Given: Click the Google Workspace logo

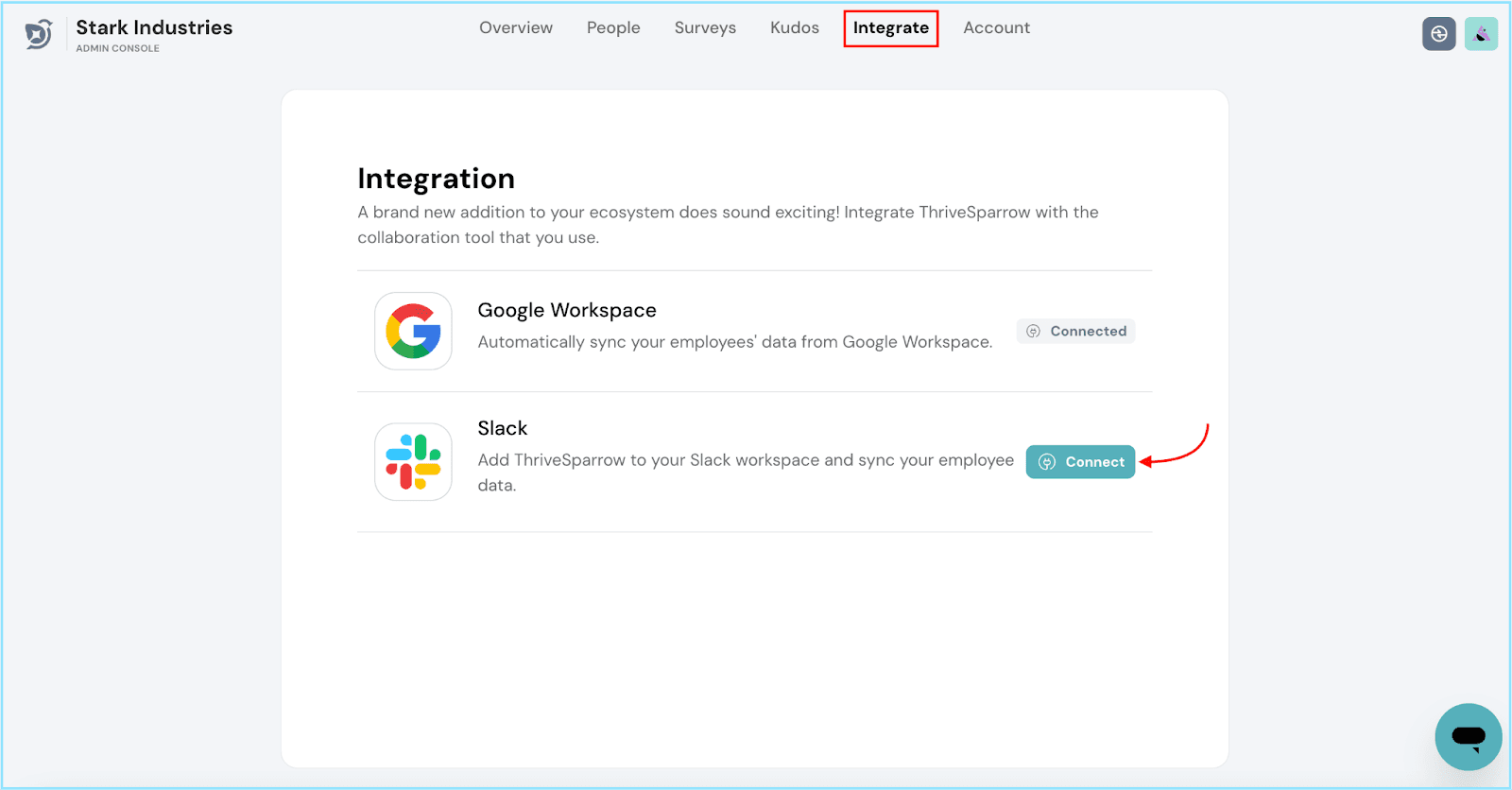Looking at the screenshot, I should coord(413,331).
